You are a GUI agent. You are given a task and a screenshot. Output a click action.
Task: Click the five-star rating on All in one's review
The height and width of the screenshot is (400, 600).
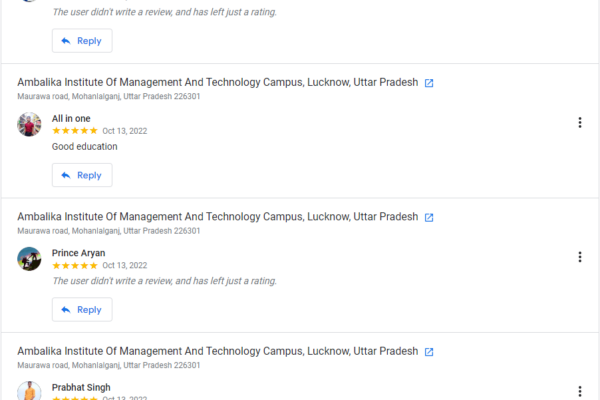75,131
